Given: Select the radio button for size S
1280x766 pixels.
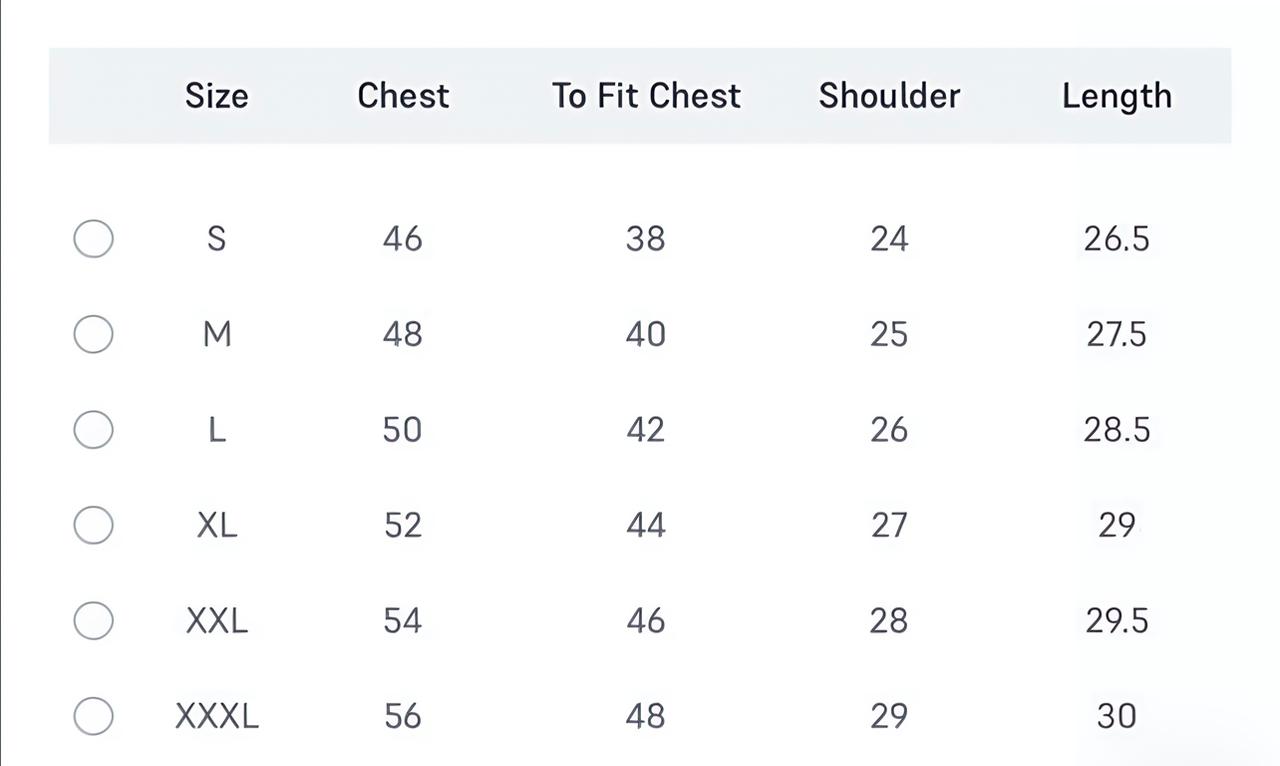Looking at the screenshot, I should point(93,239).
